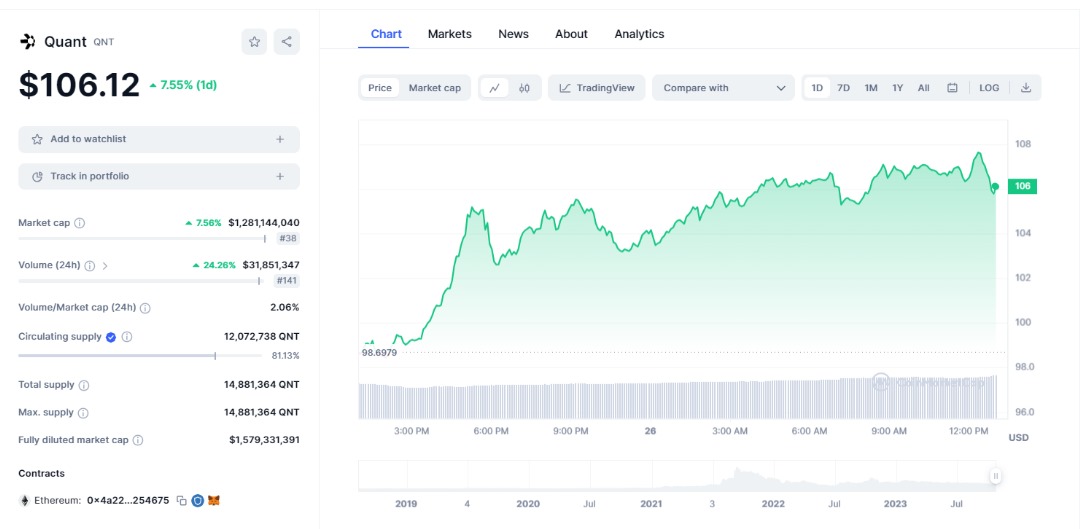
Task: Click Track in portfolio button
Action: (x=159, y=176)
